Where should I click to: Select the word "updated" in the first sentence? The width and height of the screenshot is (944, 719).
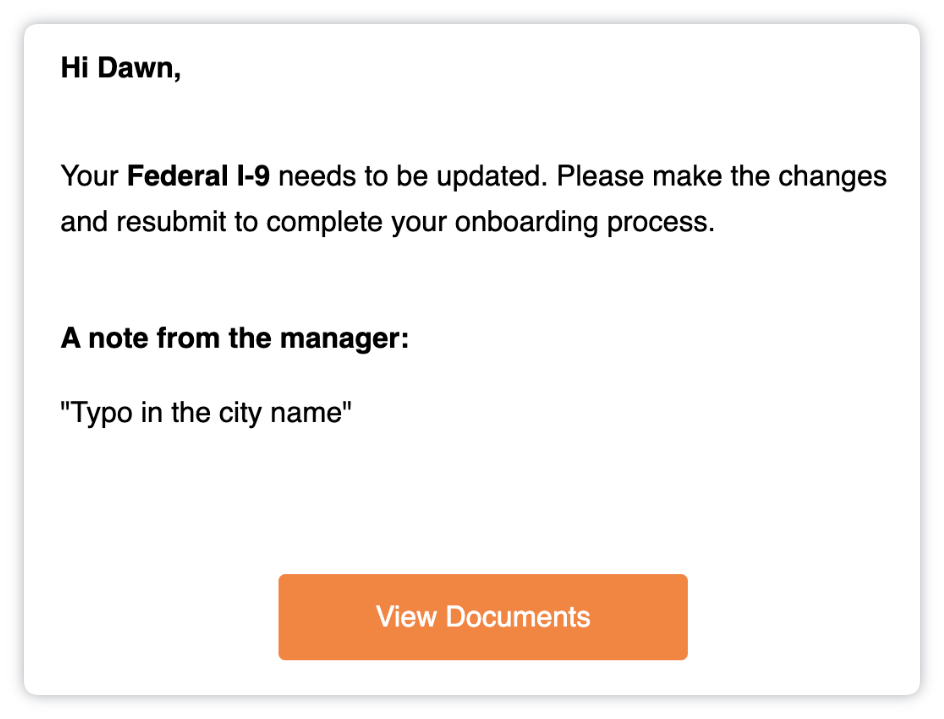(490, 177)
